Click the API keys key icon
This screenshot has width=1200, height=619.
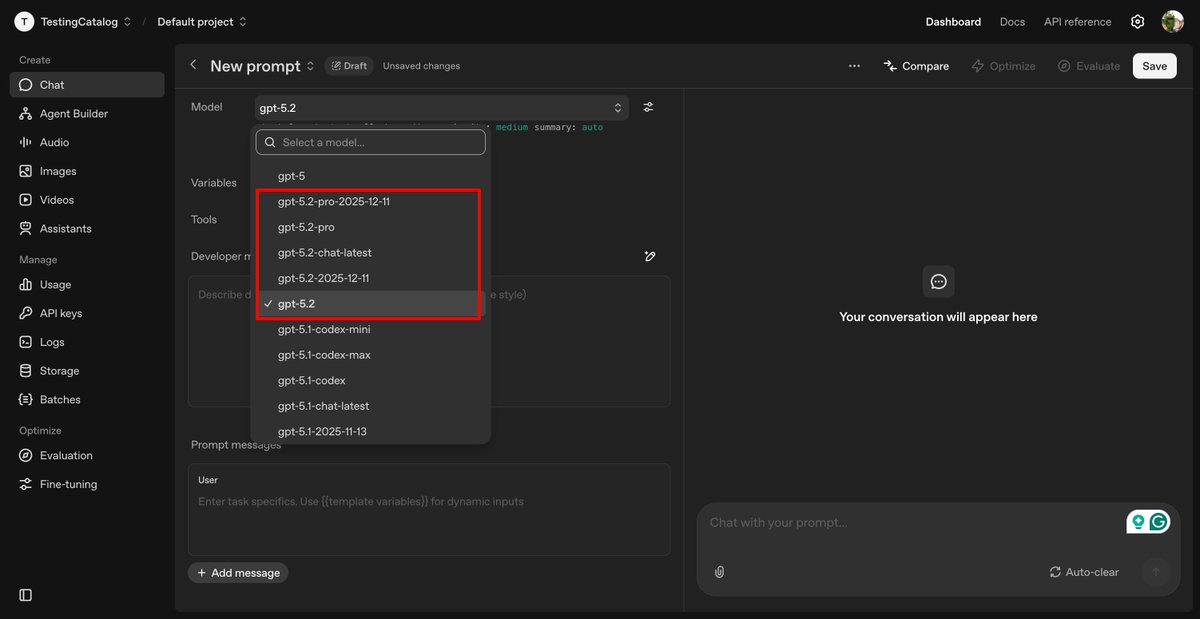26,313
